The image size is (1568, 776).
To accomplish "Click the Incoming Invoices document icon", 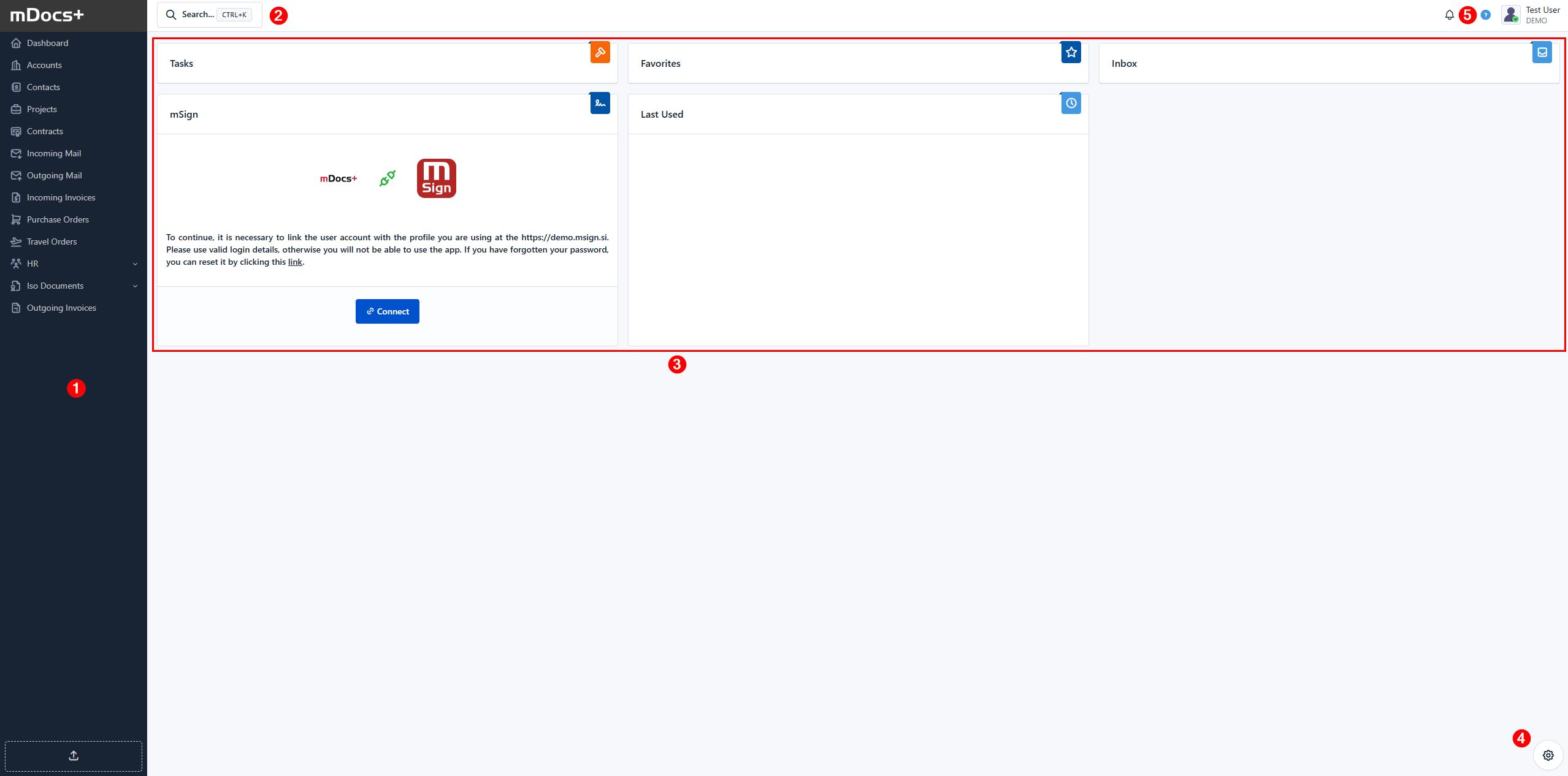I will 16,197.
